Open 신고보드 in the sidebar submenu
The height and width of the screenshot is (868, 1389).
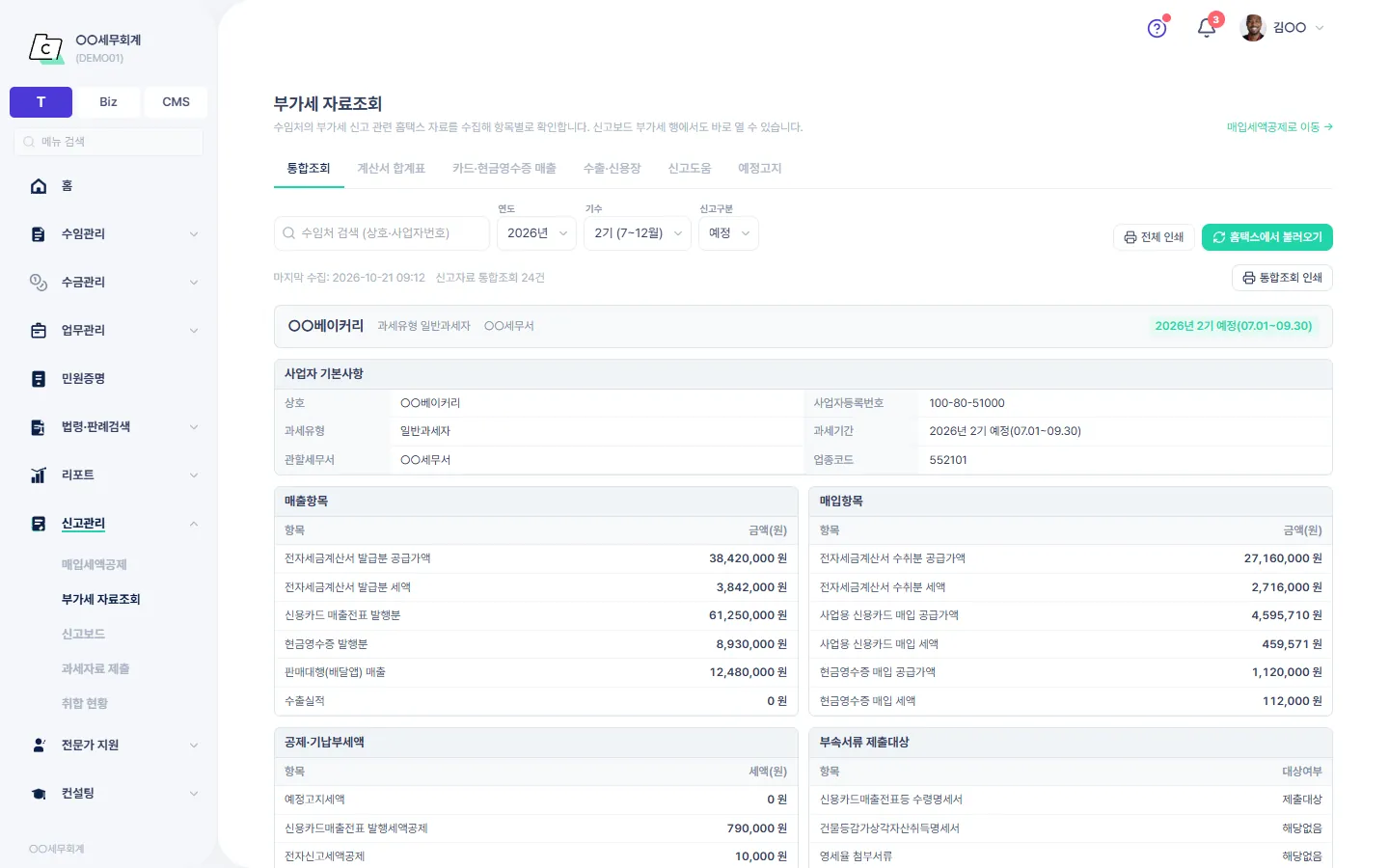tap(84, 635)
